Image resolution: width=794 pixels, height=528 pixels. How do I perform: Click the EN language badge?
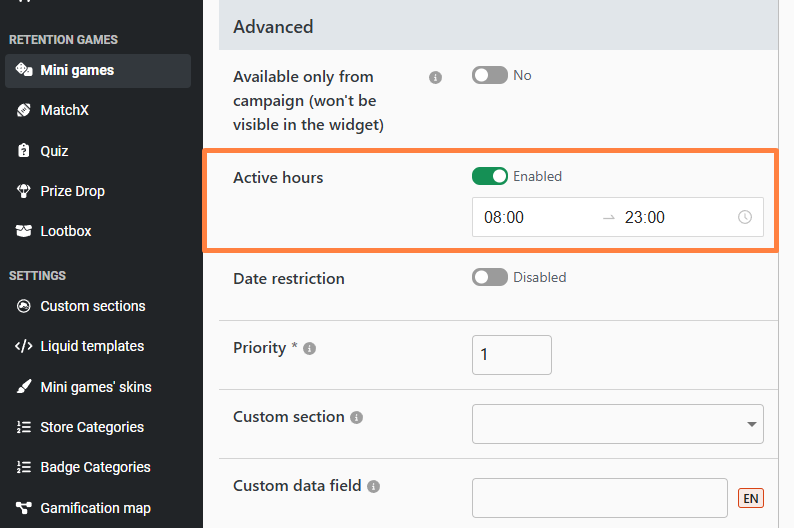tap(750, 497)
